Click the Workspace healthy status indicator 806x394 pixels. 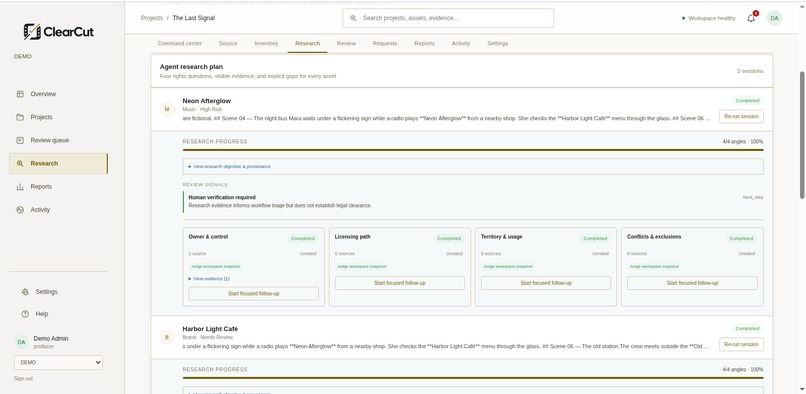tap(709, 18)
